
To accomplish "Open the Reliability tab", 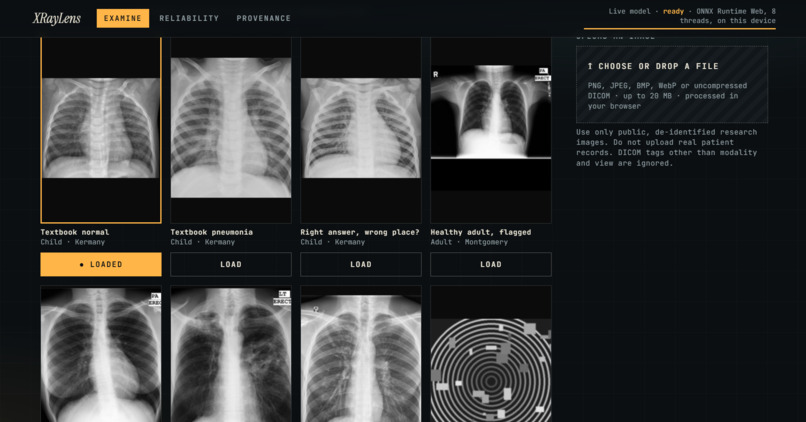I will tap(189, 19).
